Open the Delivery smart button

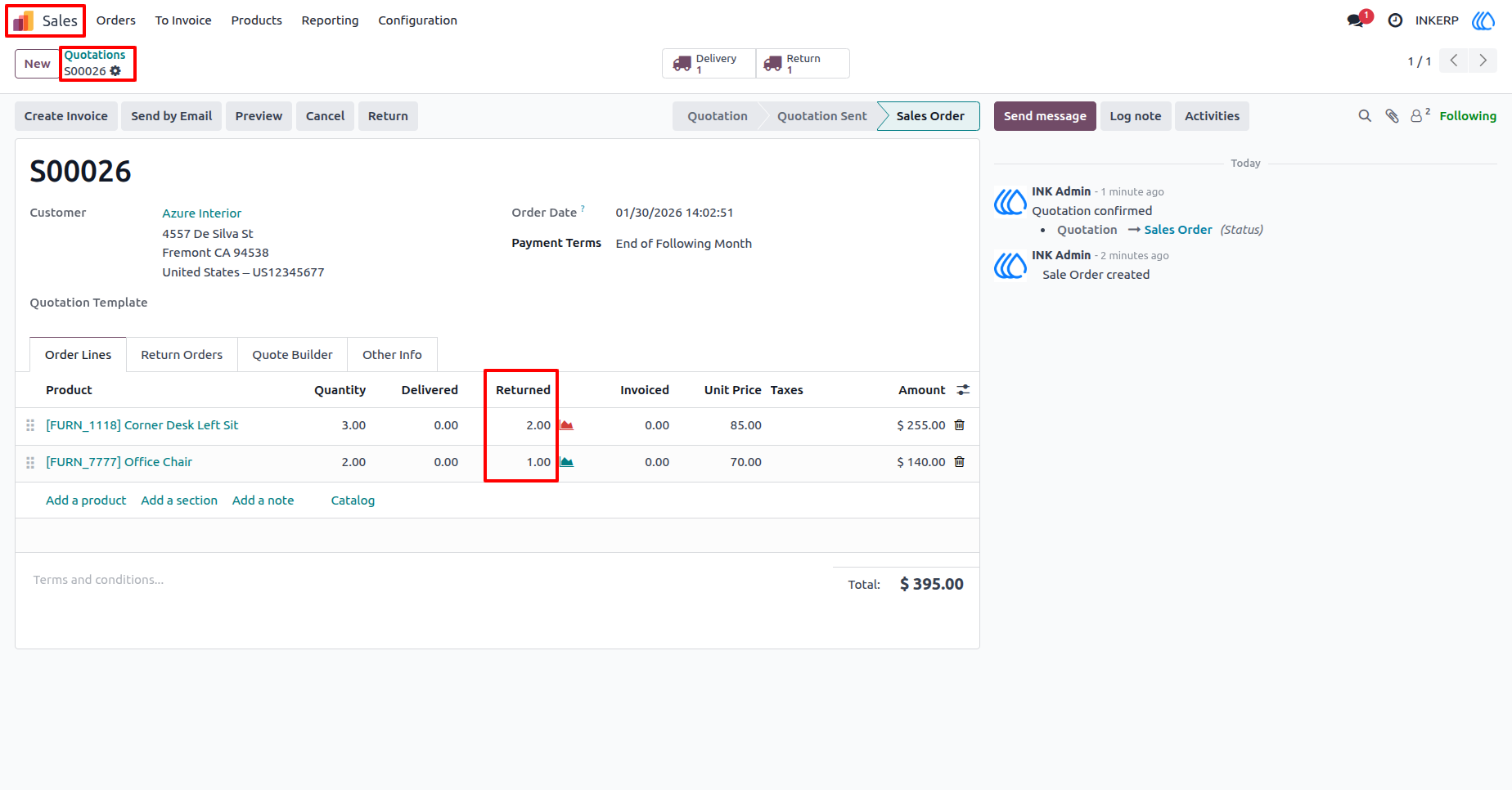(709, 64)
